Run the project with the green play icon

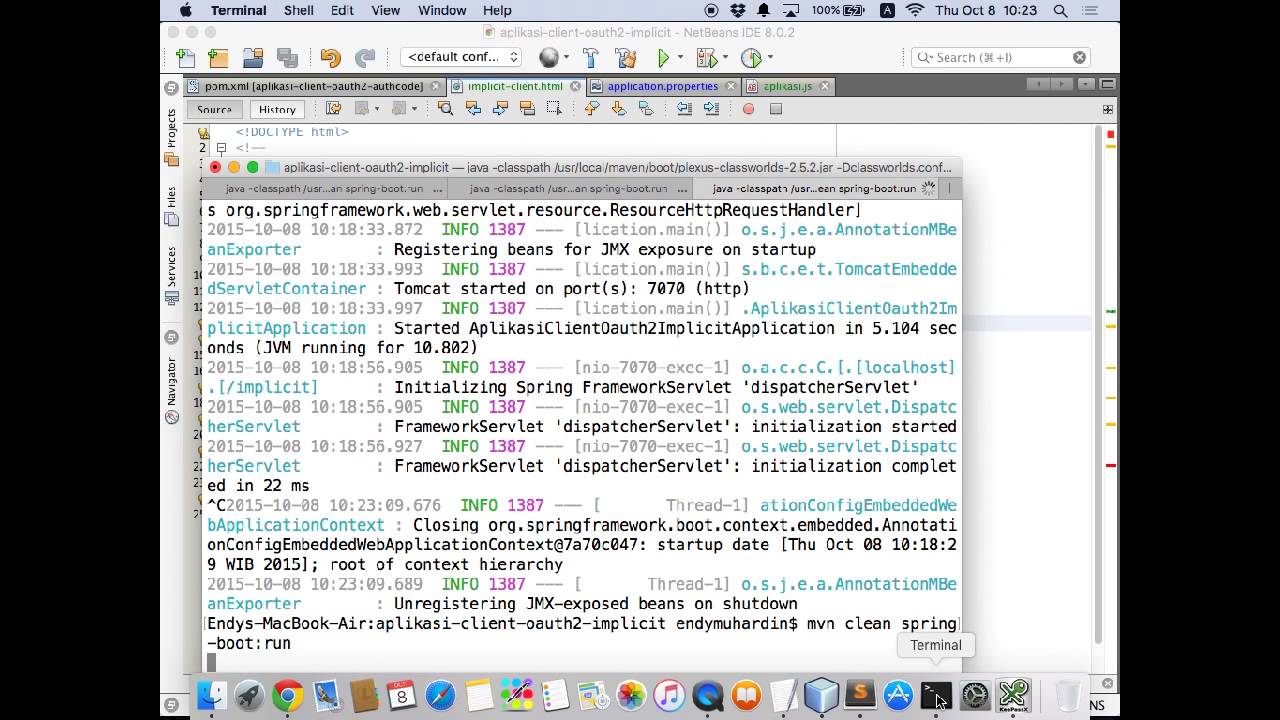[x=663, y=58]
